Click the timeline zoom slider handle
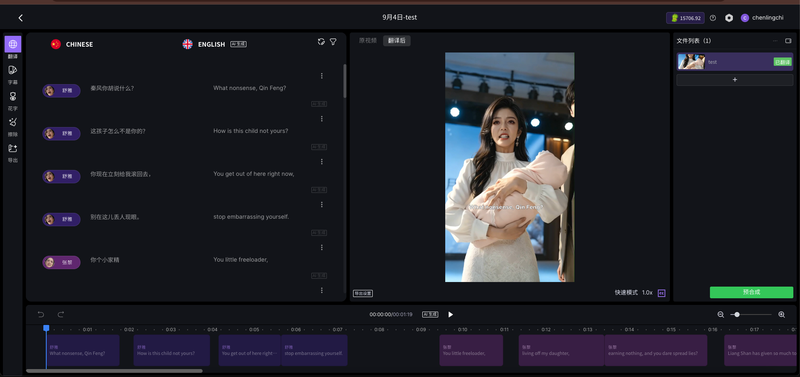The height and width of the screenshot is (377, 800). (x=737, y=315)
